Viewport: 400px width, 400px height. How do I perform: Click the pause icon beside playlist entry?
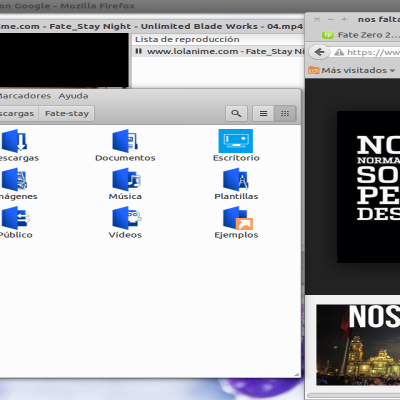[x=139, y=51]
